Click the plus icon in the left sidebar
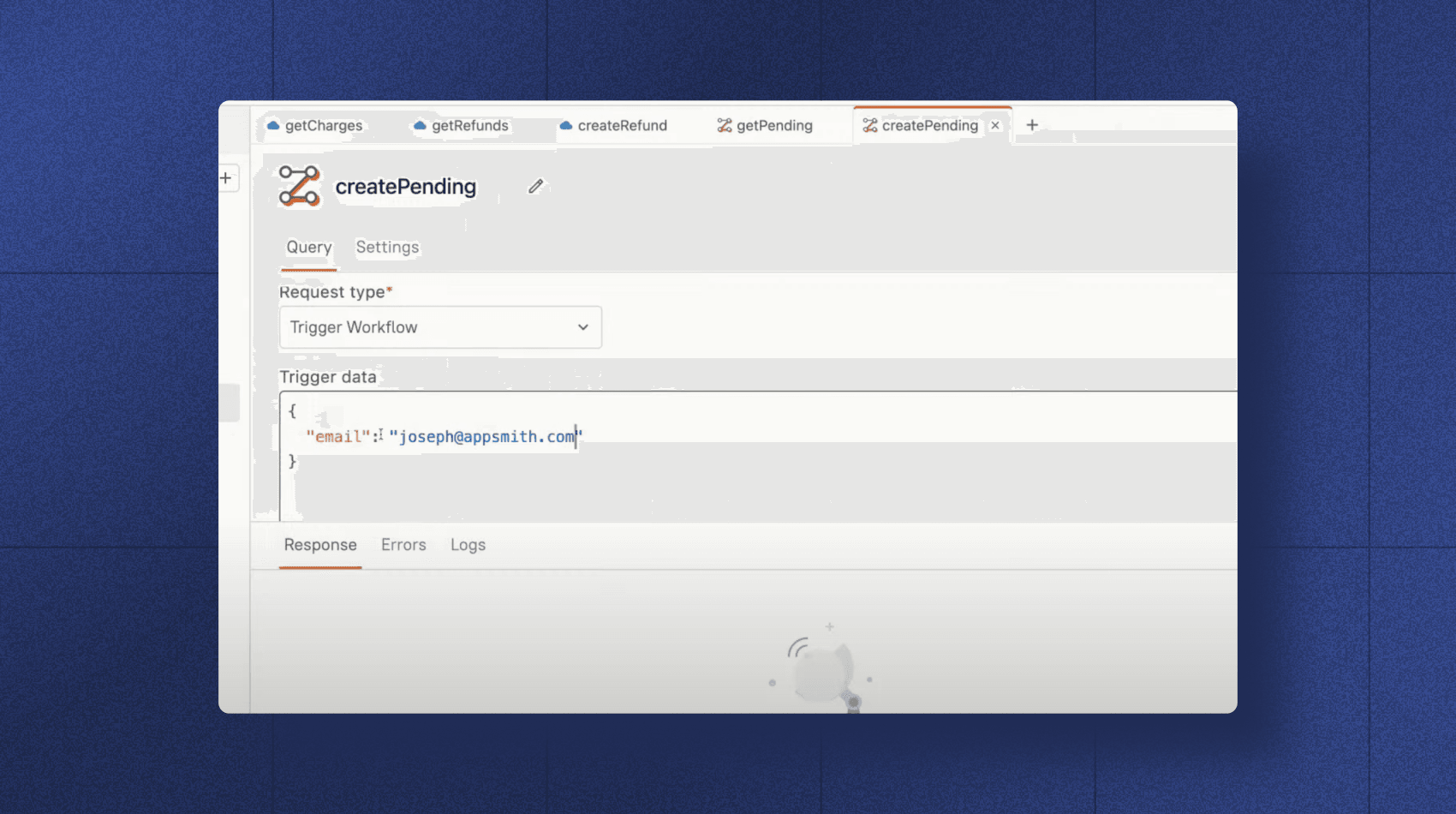This screenshot has height=814, width=1456. pyautogui.click(x=226, y=177)
